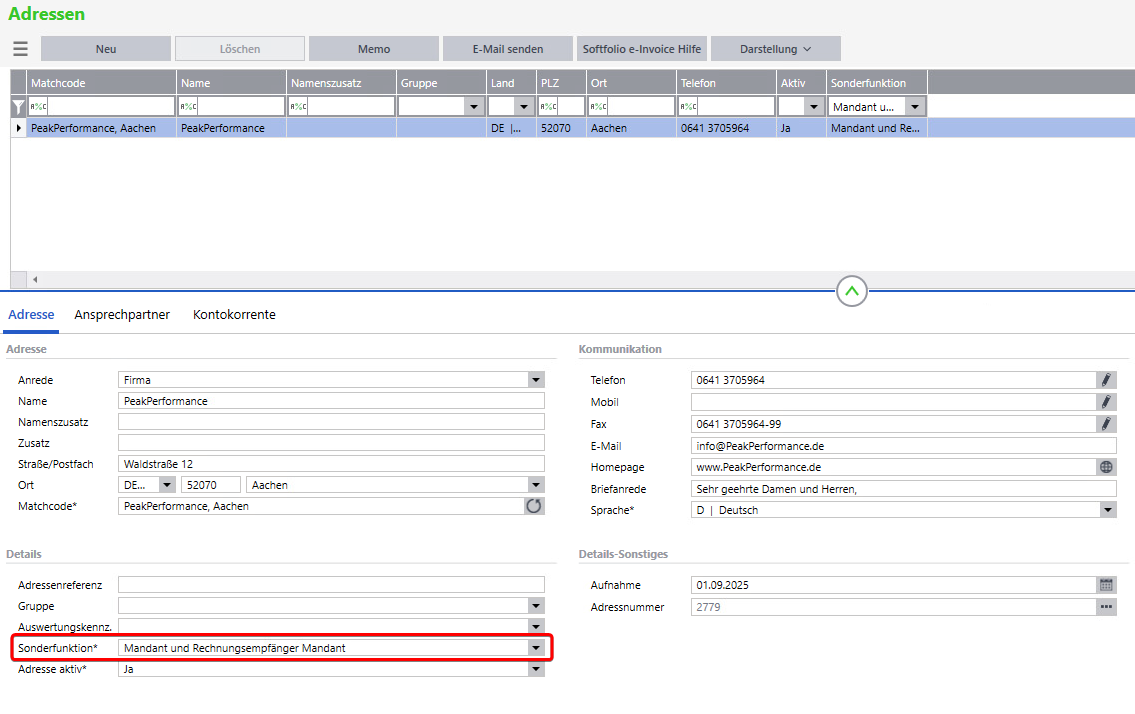
Task: Open the Land filter dropdown in grid
Action: (524, 107)
